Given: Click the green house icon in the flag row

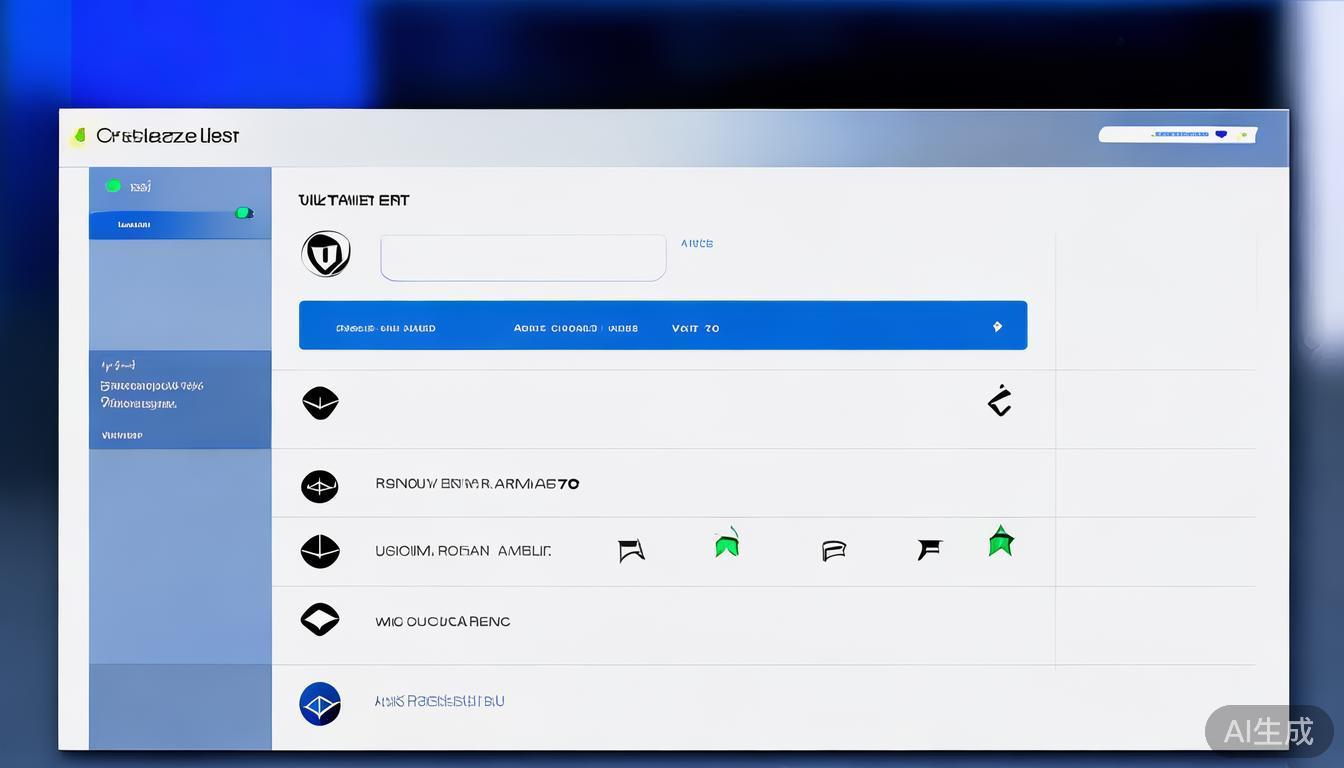Looking at the screenshot, I should pos(727,543).
